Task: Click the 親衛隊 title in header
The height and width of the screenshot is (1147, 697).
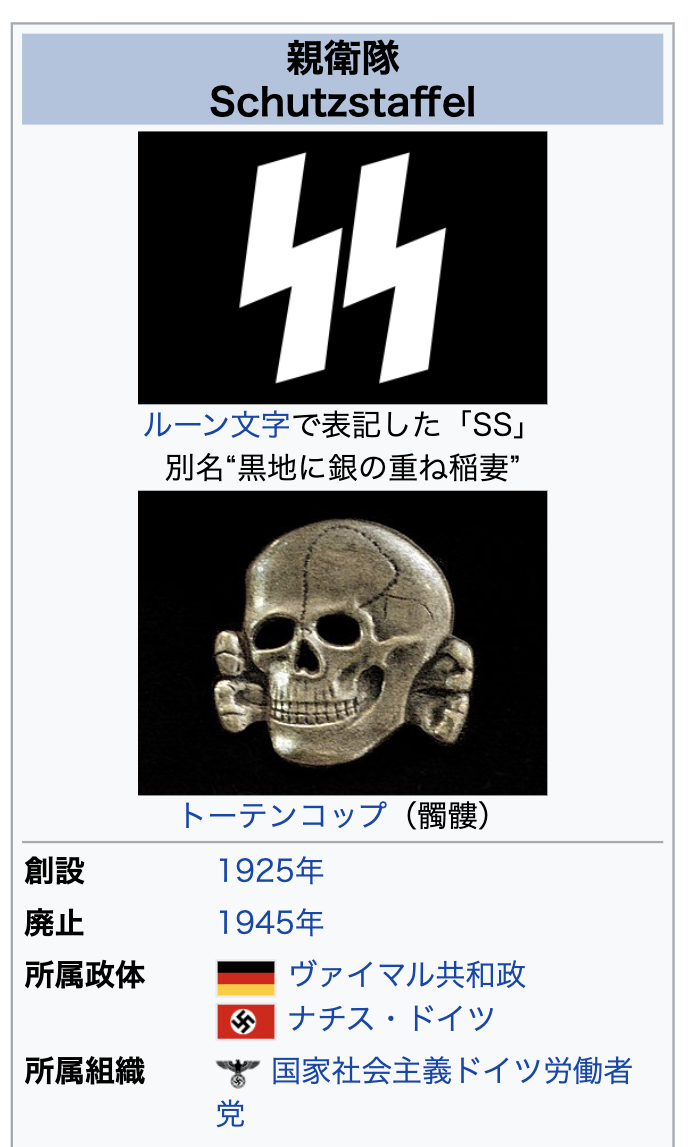Action: tap(342, 59)
